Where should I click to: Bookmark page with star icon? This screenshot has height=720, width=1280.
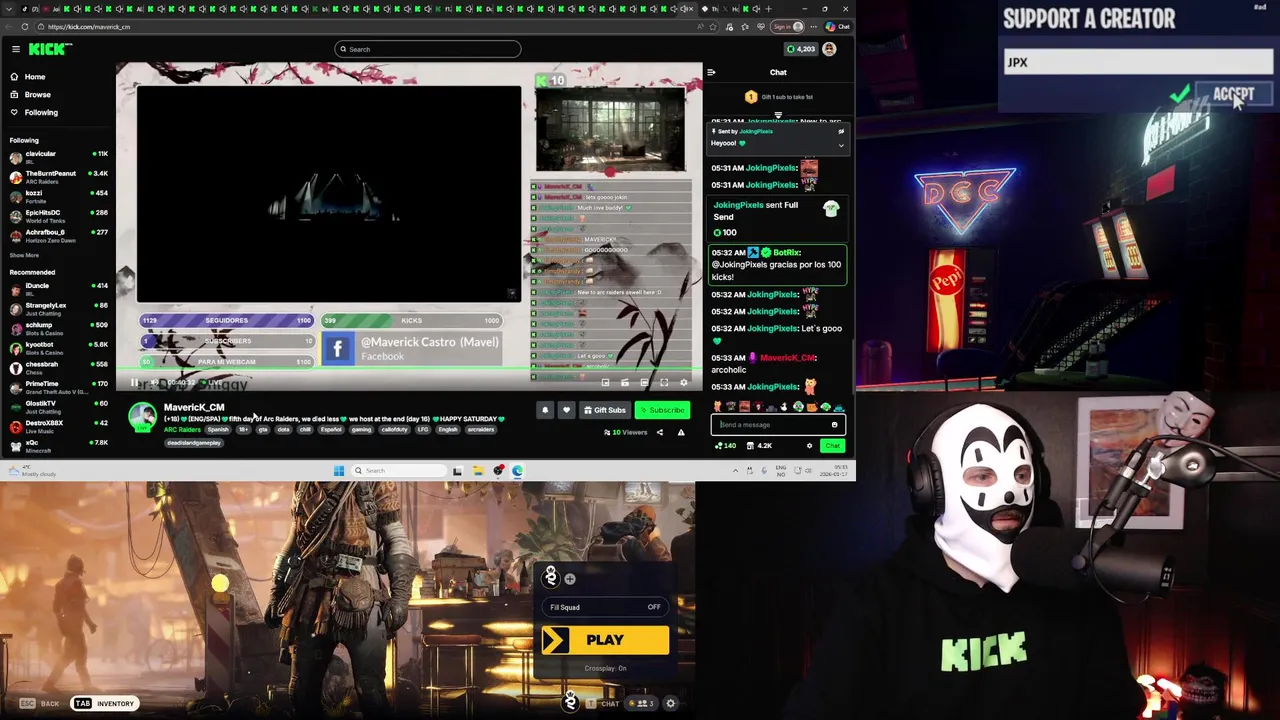coord(712,27)
